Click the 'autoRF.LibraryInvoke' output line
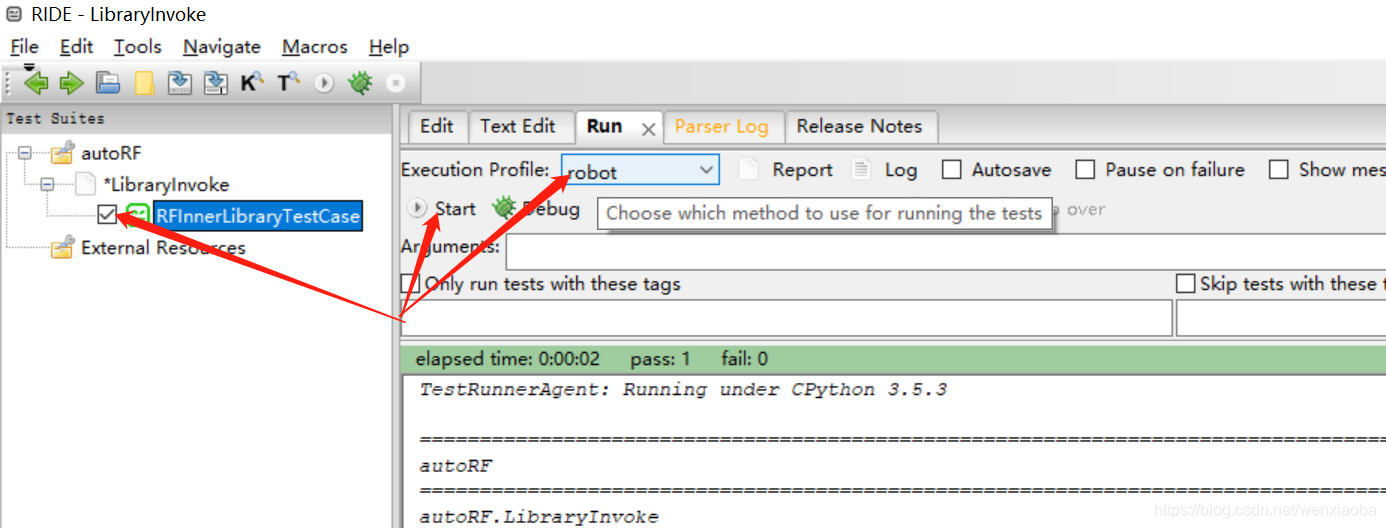The width and height of the screenshot is (1386, 528). point(539,517)
